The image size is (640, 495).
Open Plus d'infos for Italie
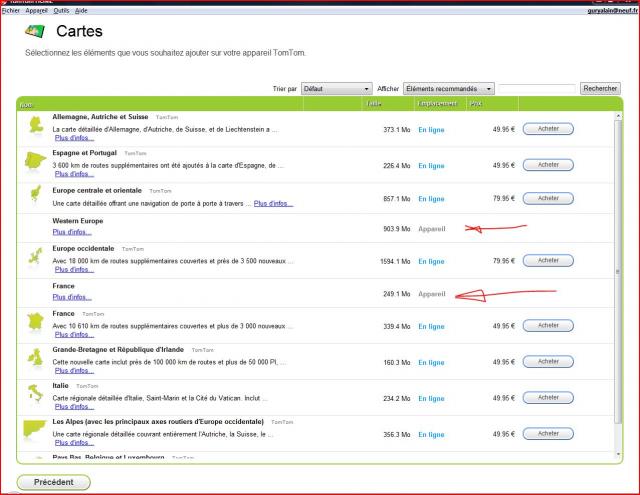(74, 406)
